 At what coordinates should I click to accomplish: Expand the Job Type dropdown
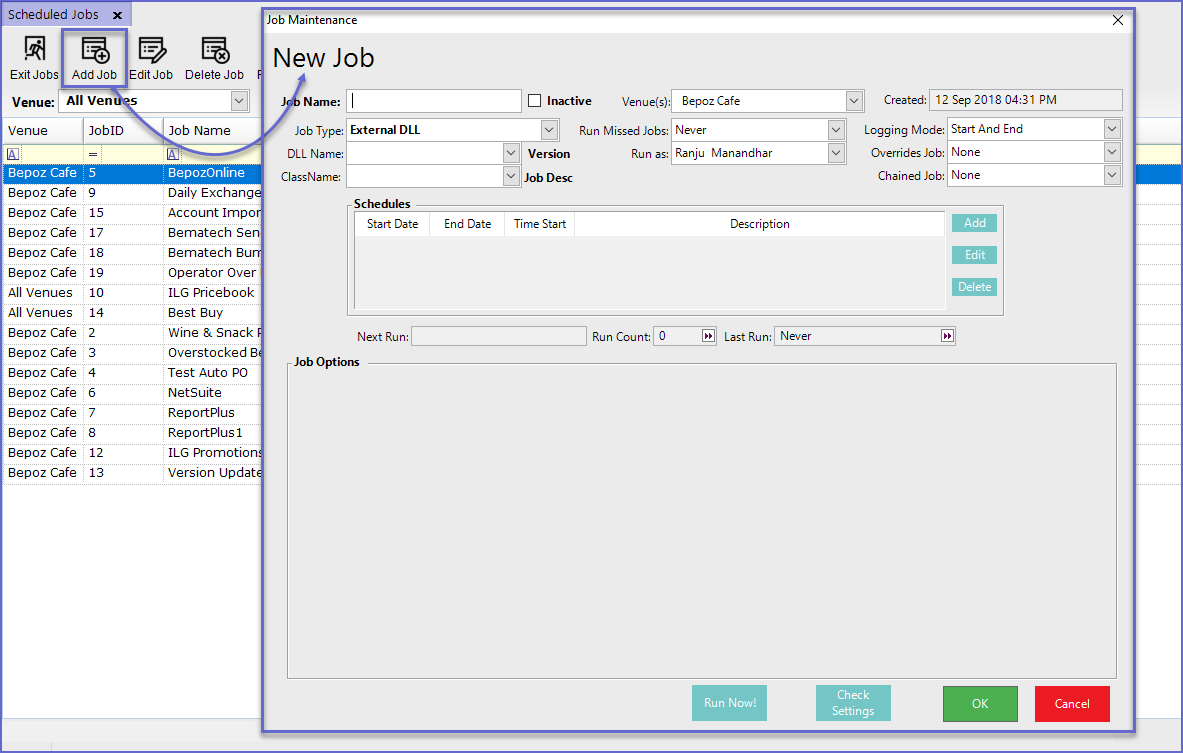coord(549,130)
